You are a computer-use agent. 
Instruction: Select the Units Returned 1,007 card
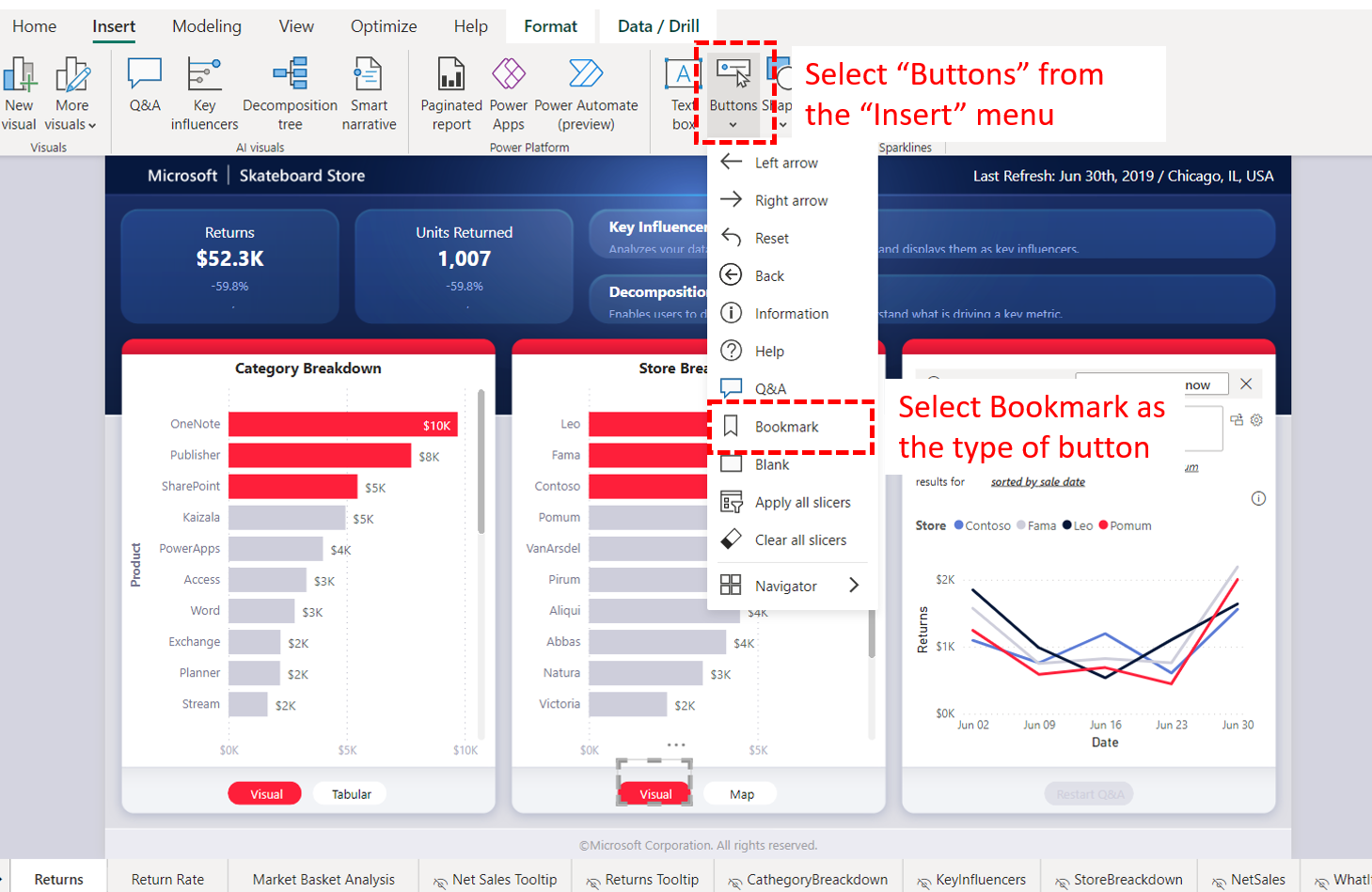[x=465, y=266]
